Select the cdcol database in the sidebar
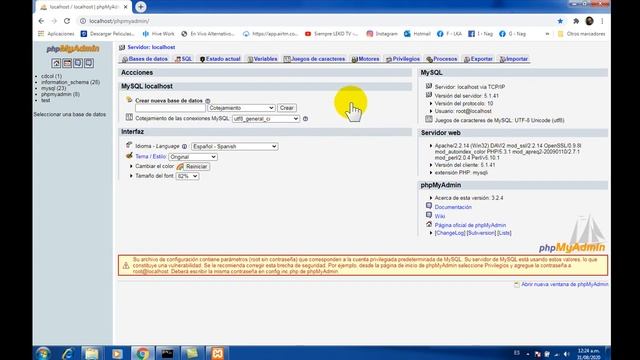This screenshot has height=360, width=640. [51, 76]
